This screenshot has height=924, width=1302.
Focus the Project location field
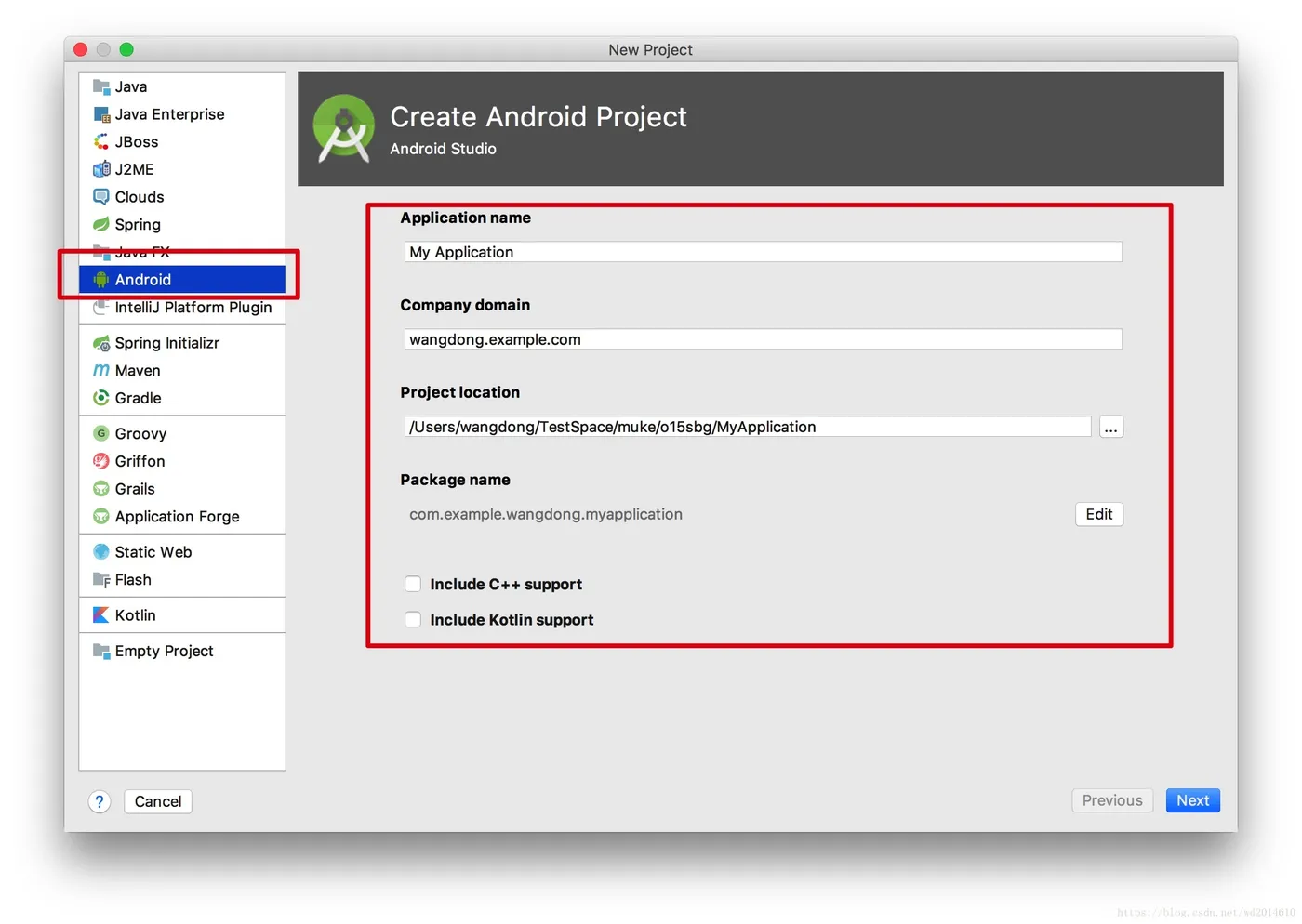tap(748, 427)
